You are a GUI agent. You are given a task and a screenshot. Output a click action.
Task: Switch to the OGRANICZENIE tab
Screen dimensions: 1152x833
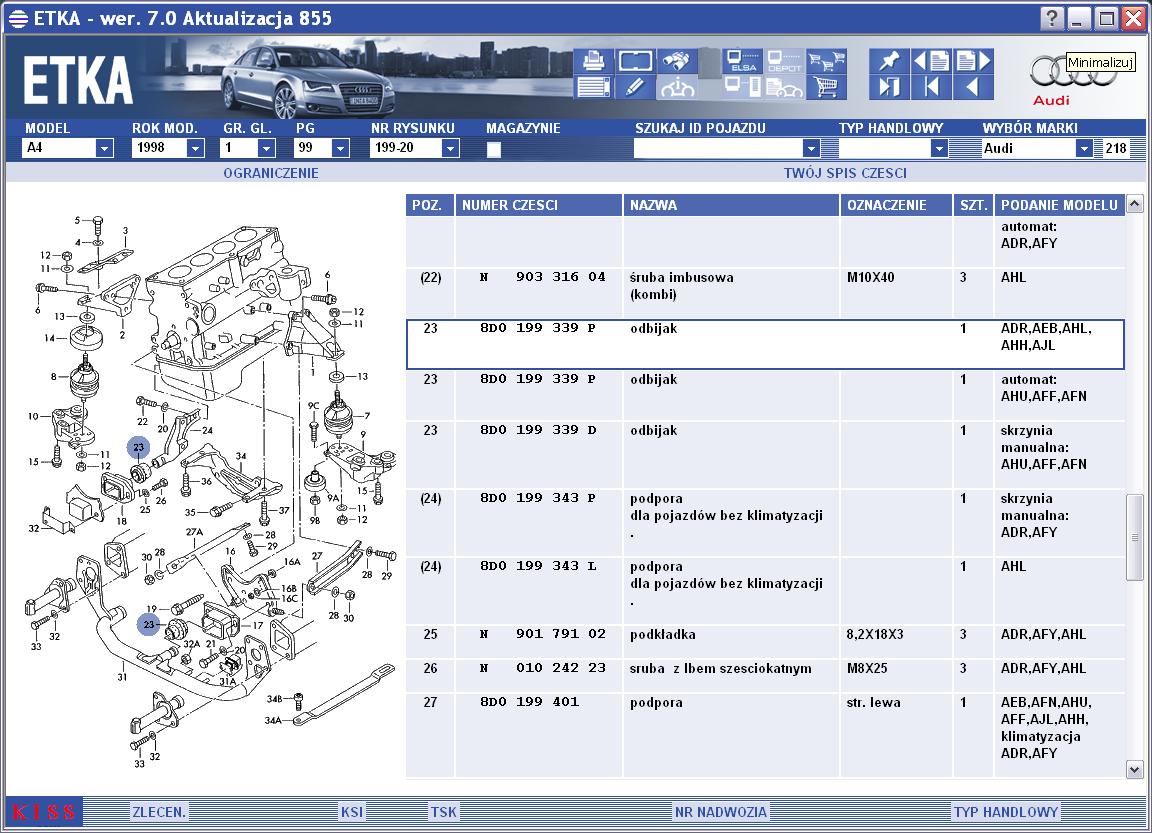click(271, 173)
